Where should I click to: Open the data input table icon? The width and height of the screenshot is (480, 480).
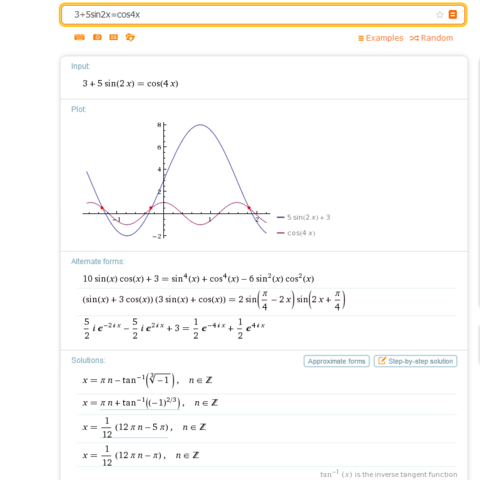(x=114, y=37)
